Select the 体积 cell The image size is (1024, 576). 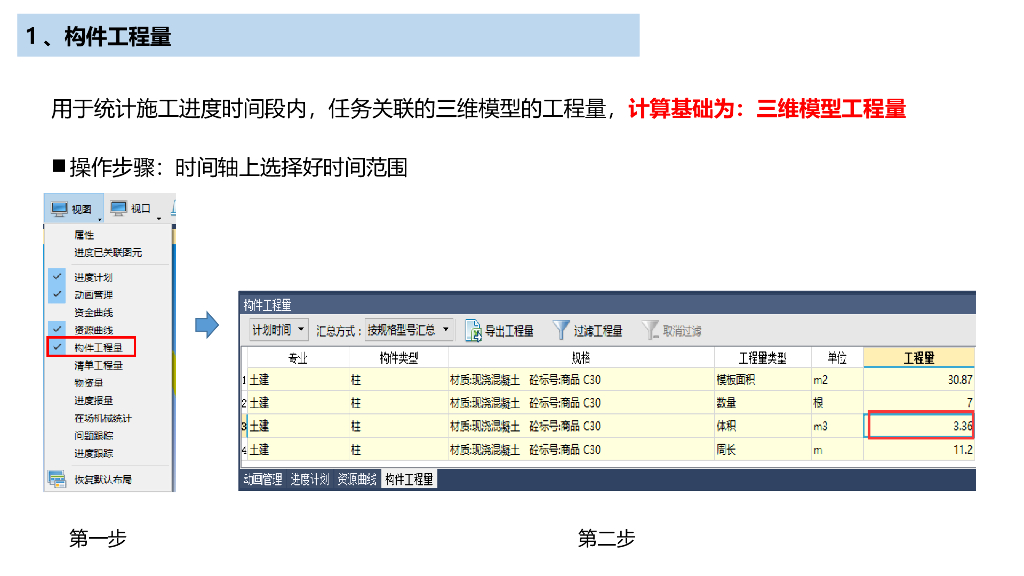[762, 426]
